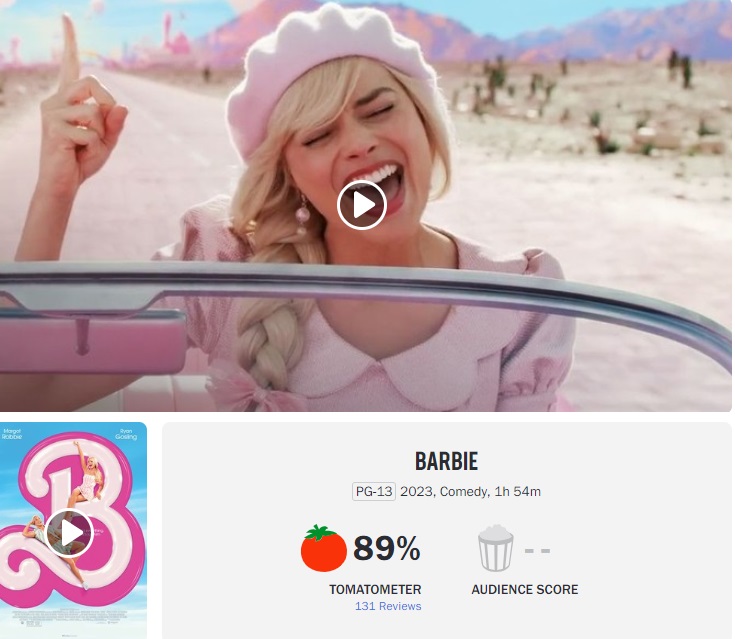Click the raised pointing finger in trailer

point(70,47)
